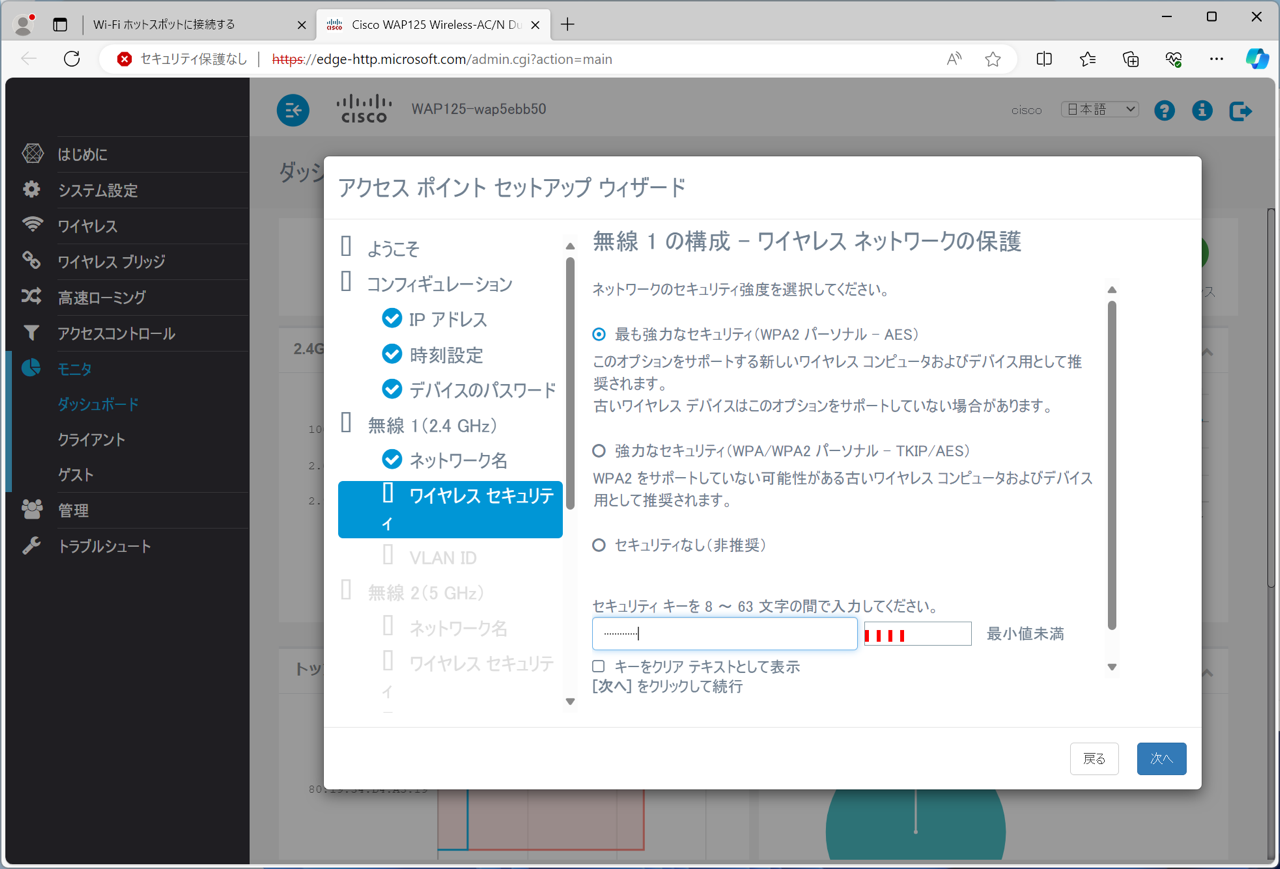
Task: Click scroll down arrow of wizard steps list
Action: click(570, 702)
